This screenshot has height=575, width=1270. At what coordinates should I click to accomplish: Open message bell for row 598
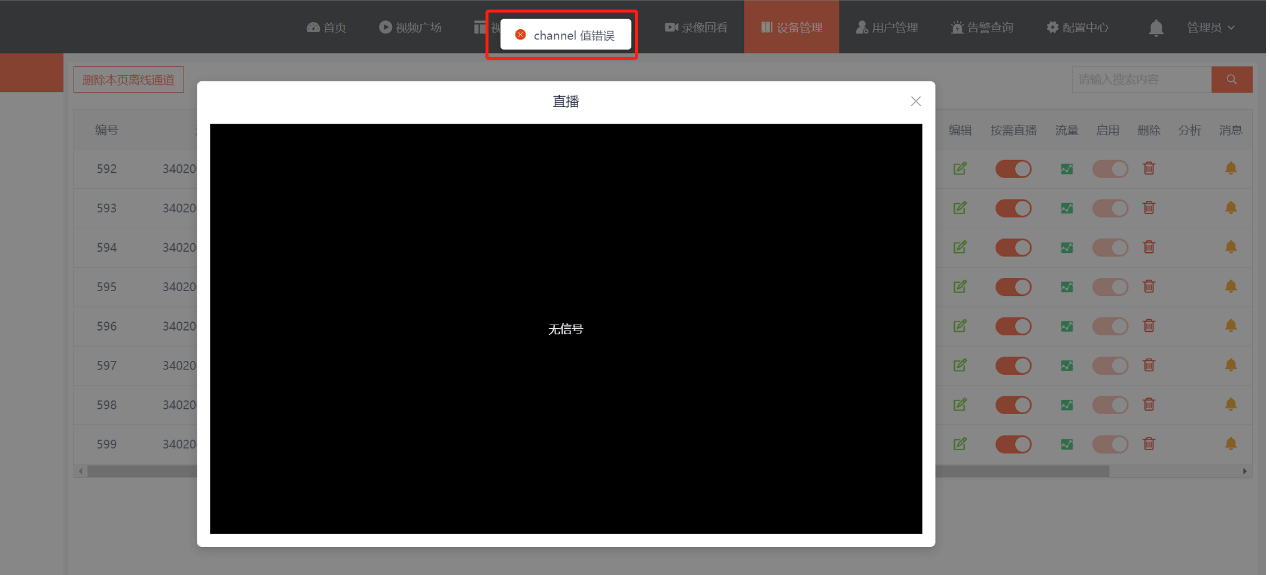coord(1231,404)
